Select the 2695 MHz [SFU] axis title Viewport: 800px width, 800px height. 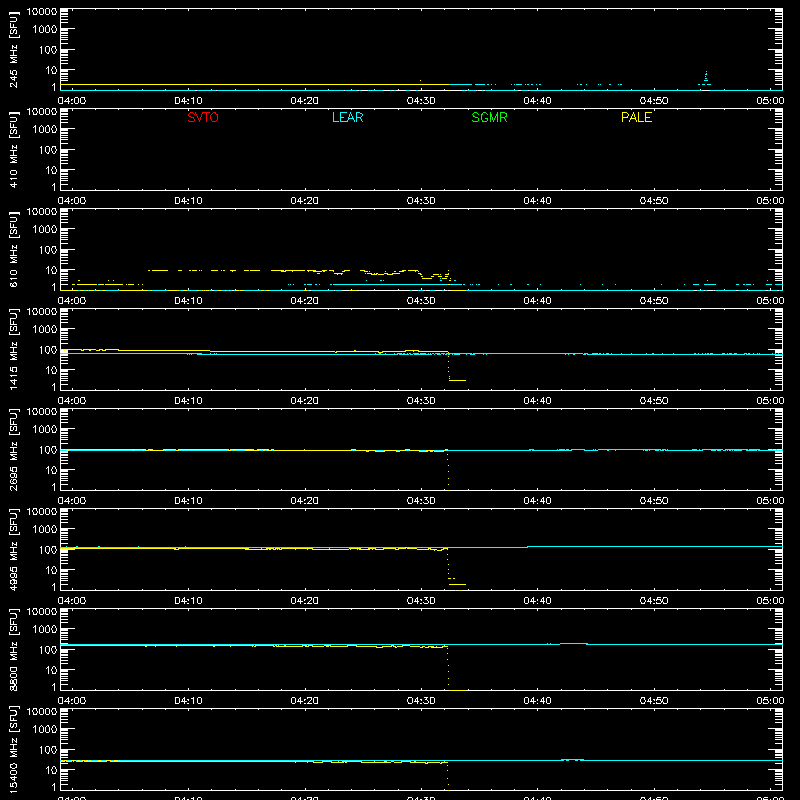[13, 449]
